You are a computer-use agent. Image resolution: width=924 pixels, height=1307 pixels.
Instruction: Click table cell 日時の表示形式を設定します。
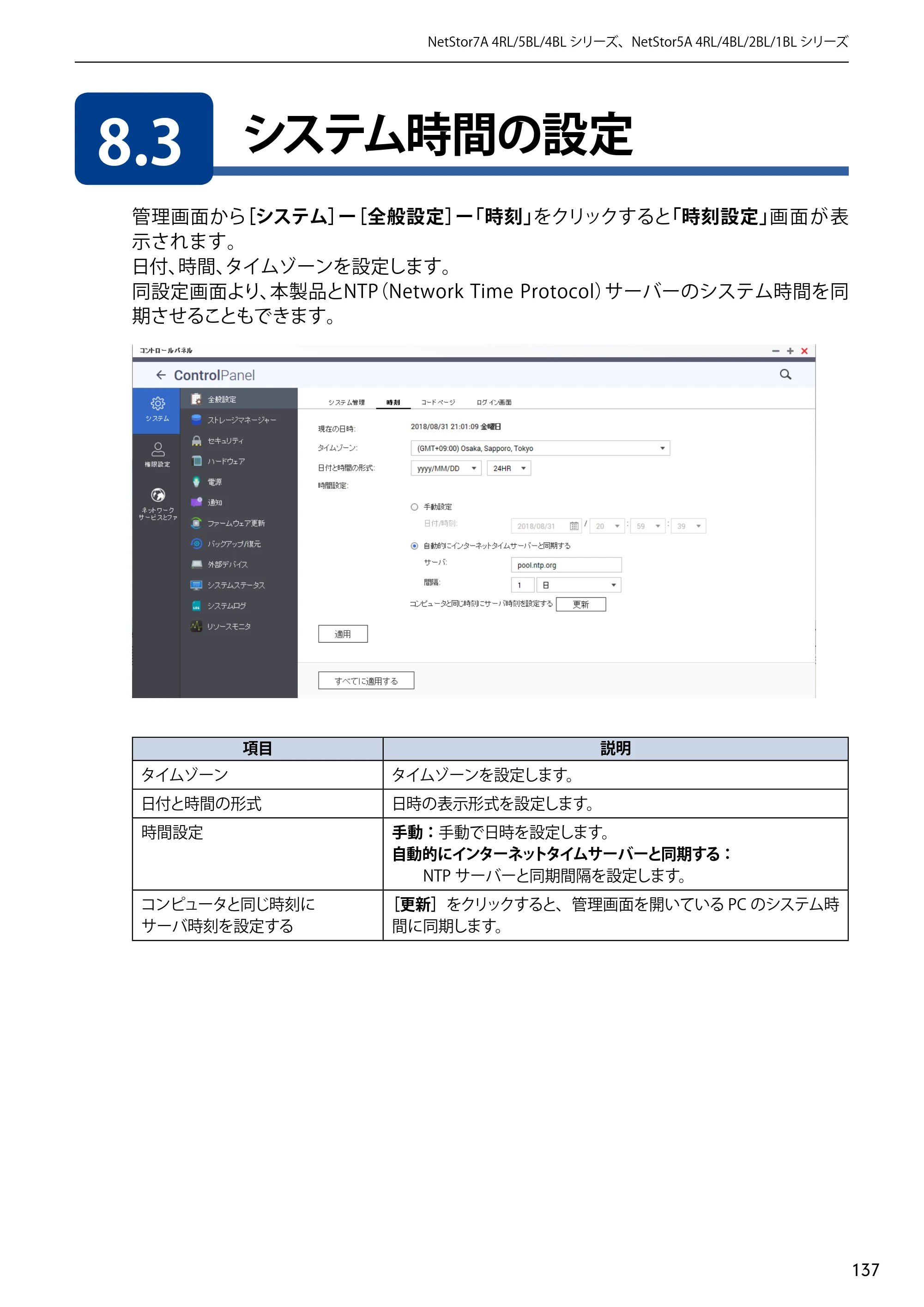pyautogui.click(x=616, y=803)
